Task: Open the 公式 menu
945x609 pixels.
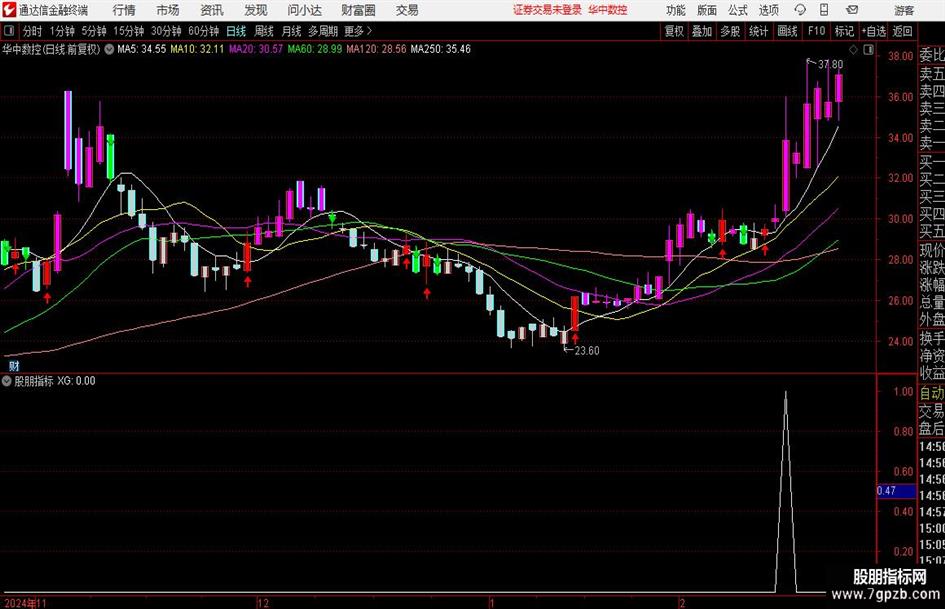Action: 738,10
